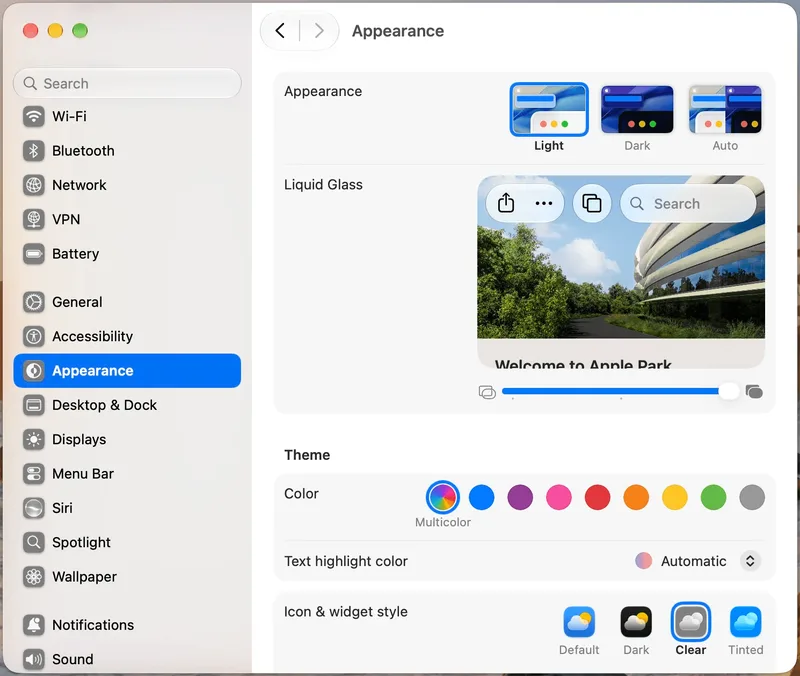Go forward with the right chevron button
Viewport: 800px width, 676px height.
click(319, 31)
